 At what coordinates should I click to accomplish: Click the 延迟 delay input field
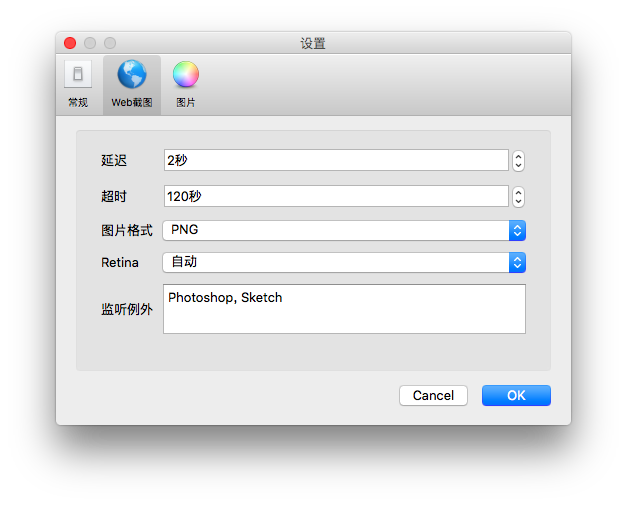336,160
